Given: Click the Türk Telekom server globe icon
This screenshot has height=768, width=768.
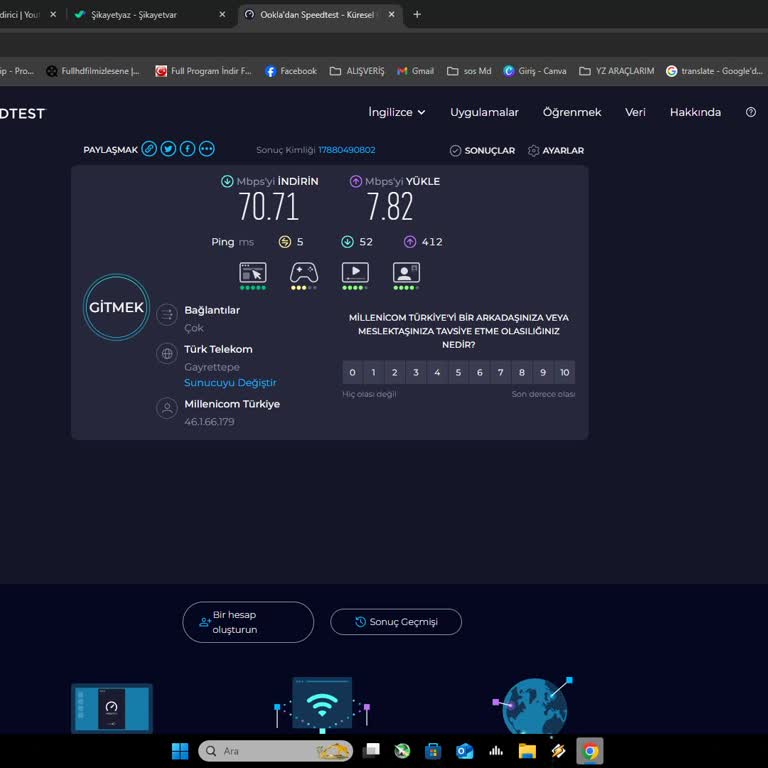Looking at the screenshot, I should (x=167, y=353).
